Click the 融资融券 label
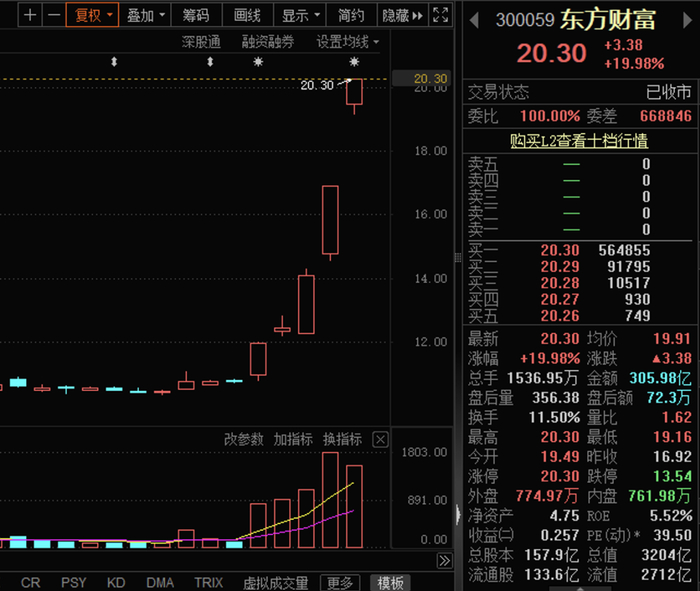The height and width of the screenshot is (591, 700). pyautogui.click(x=267, y=42)
